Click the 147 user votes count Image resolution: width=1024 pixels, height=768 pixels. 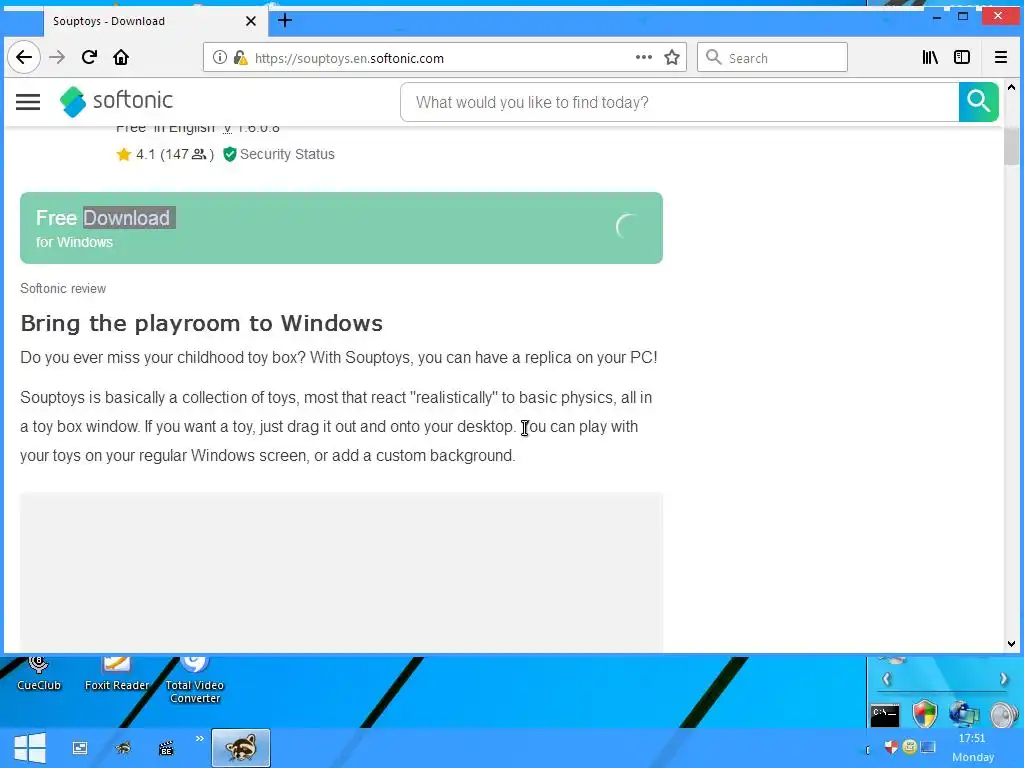tap(187, 154)
